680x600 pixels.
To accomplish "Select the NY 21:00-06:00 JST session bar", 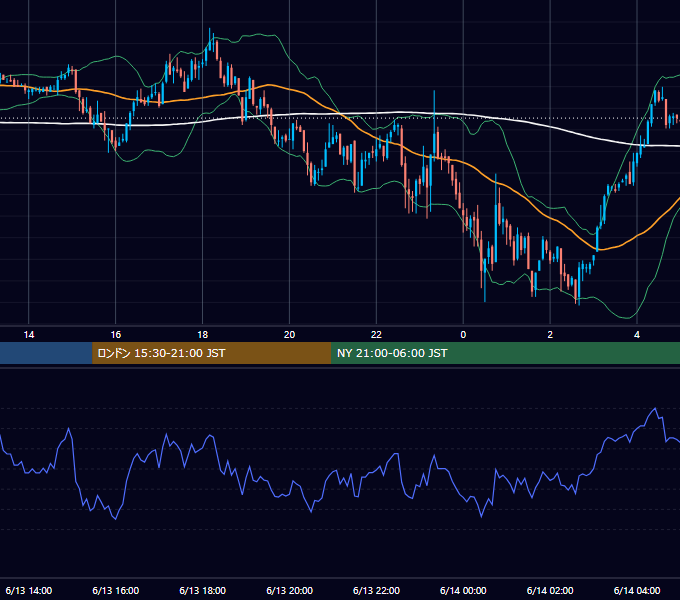I will pos(505,353).
